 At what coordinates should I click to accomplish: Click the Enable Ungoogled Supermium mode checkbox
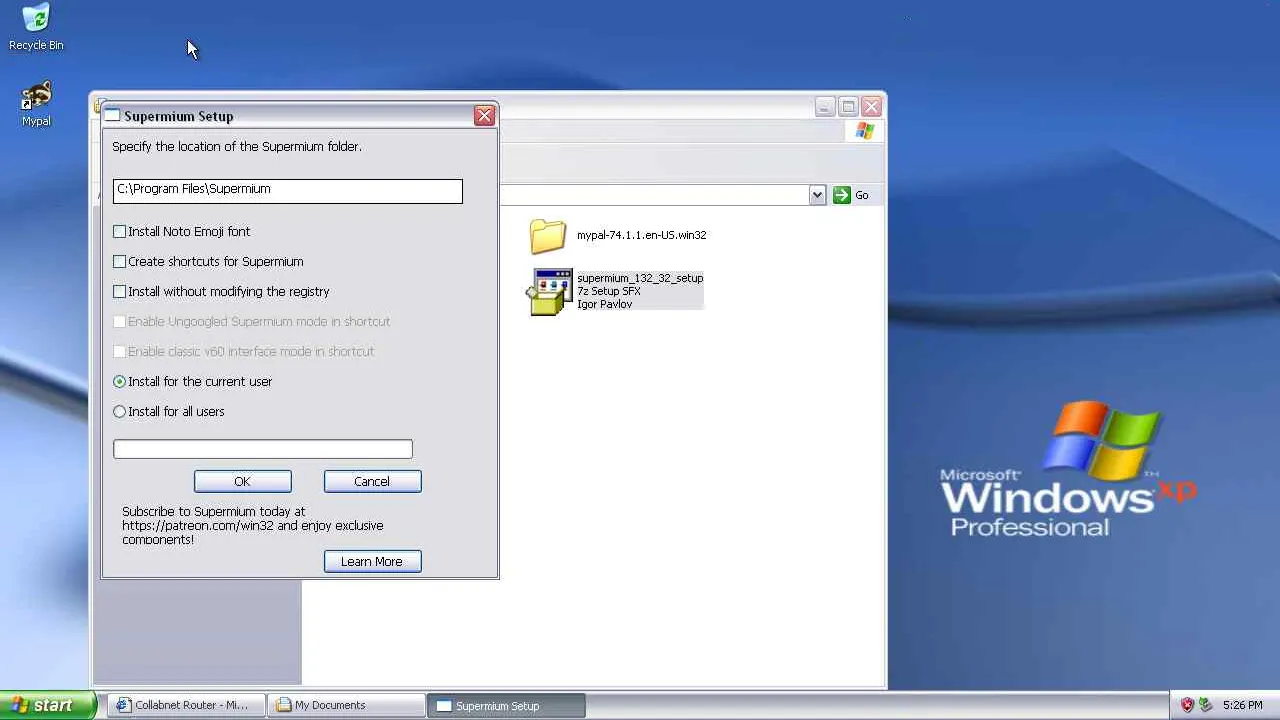click(x=120, y=321)
